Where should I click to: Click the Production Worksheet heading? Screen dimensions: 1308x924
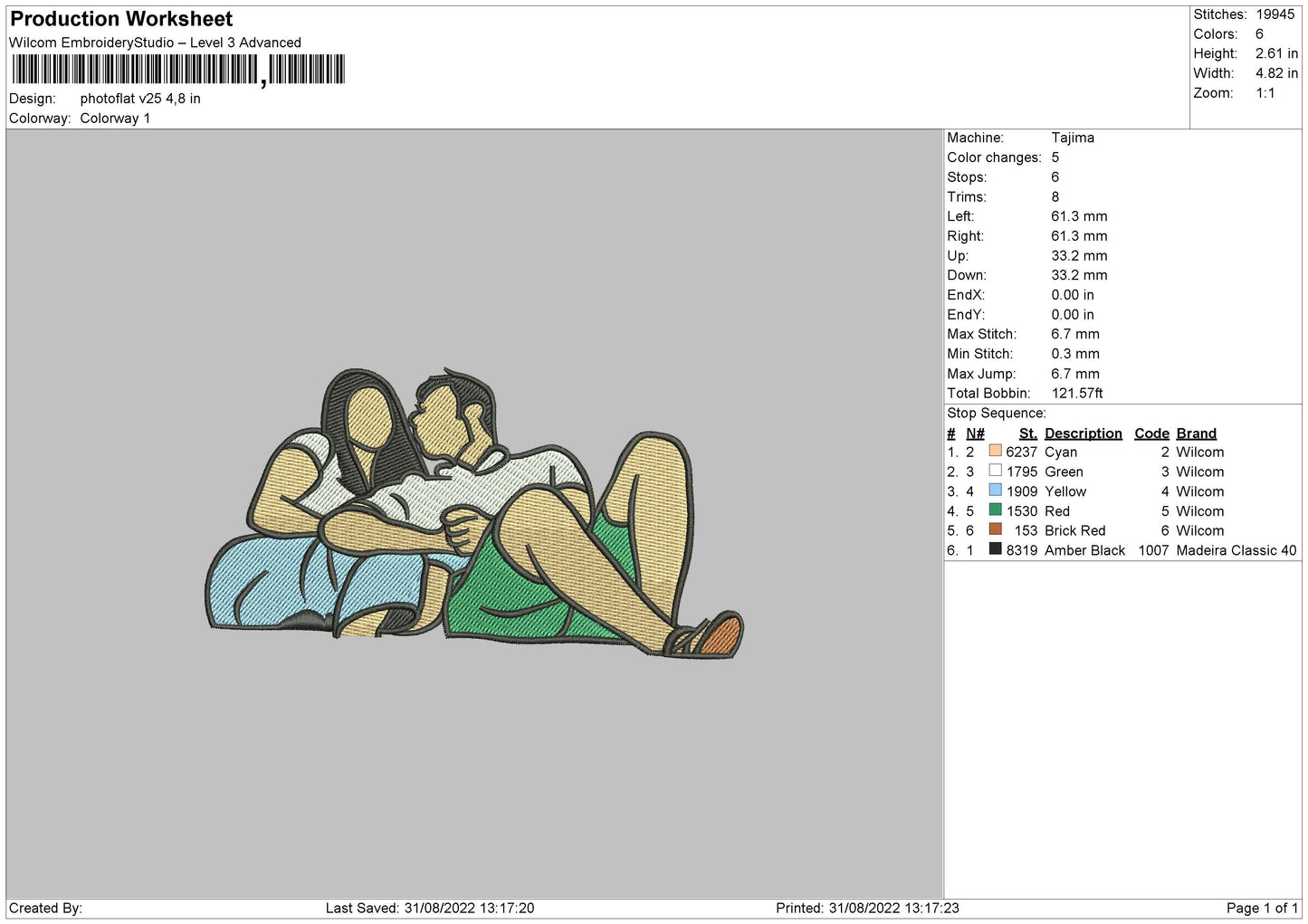click(121, 19)
